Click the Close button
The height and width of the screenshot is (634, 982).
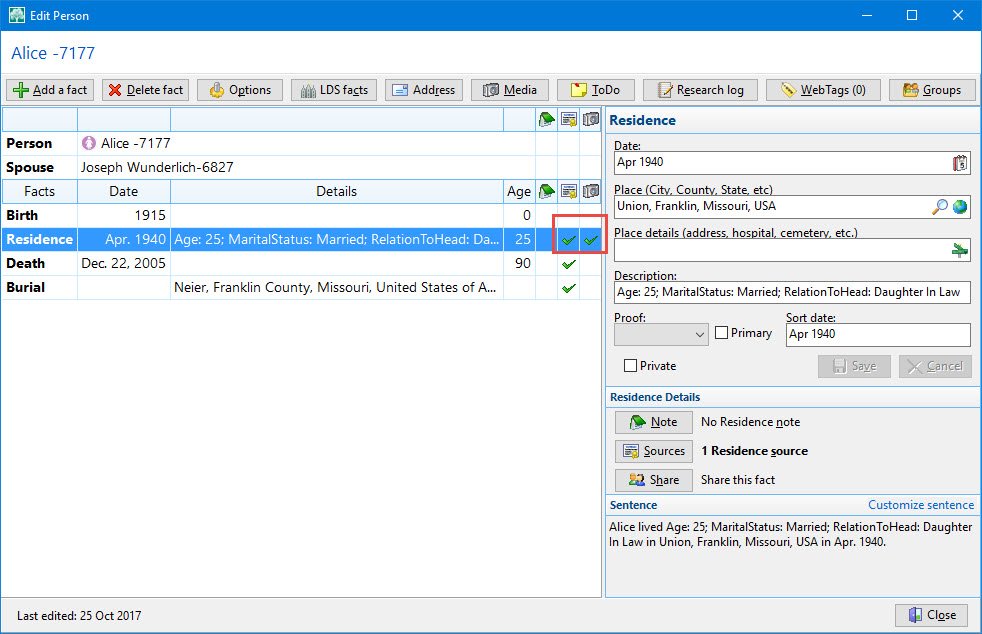(931, 615)
